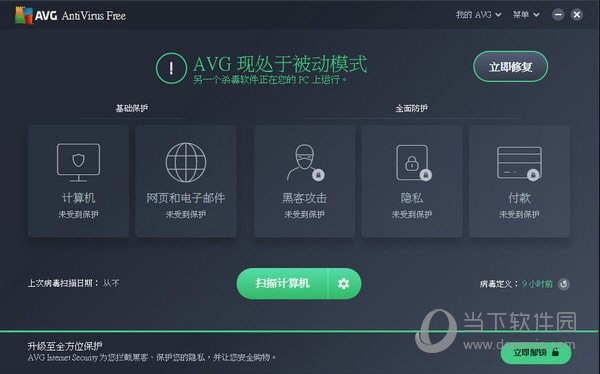The width and height of the screenshot is (600, 374).
Task: Close the AVG window
Action: pos(577,15)
